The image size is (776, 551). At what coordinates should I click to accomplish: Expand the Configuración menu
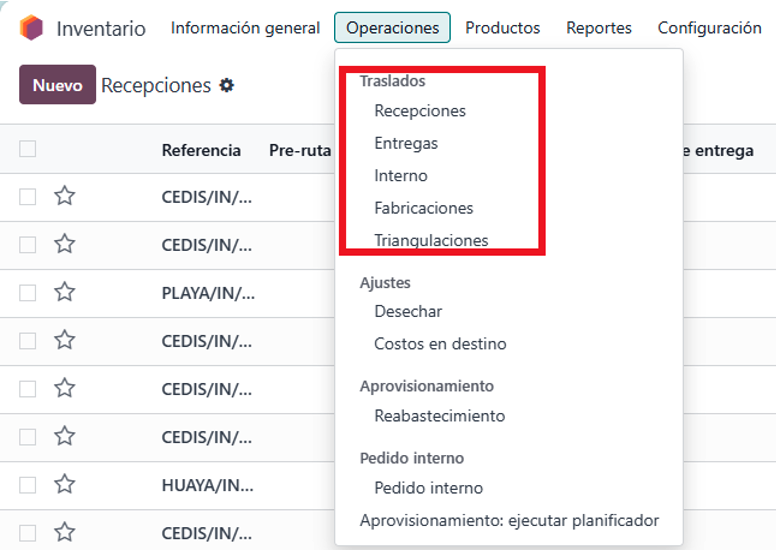pos(709,28)
